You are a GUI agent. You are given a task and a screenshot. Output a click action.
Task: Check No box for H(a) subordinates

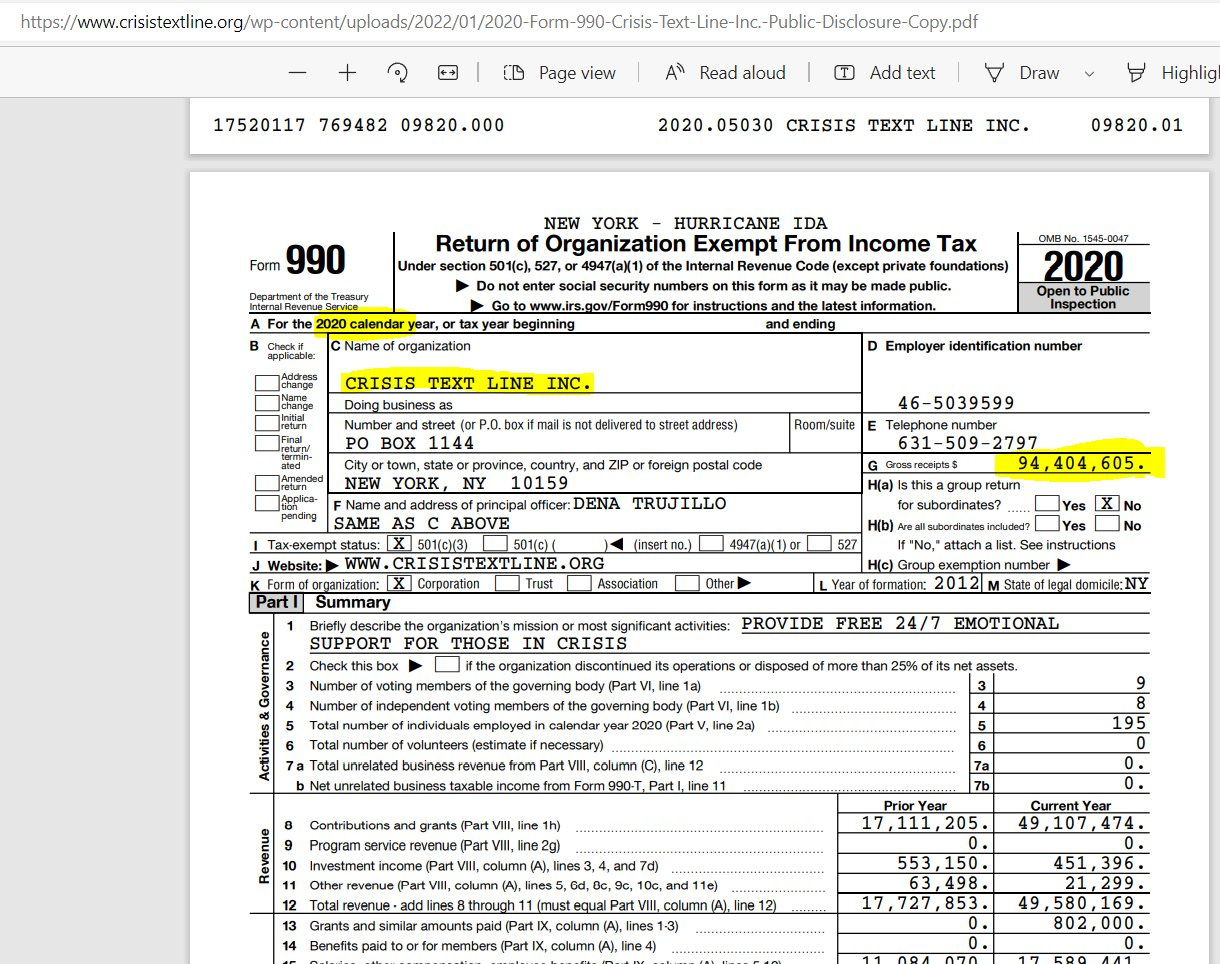pyautogui.click(x=1107, y=503)
